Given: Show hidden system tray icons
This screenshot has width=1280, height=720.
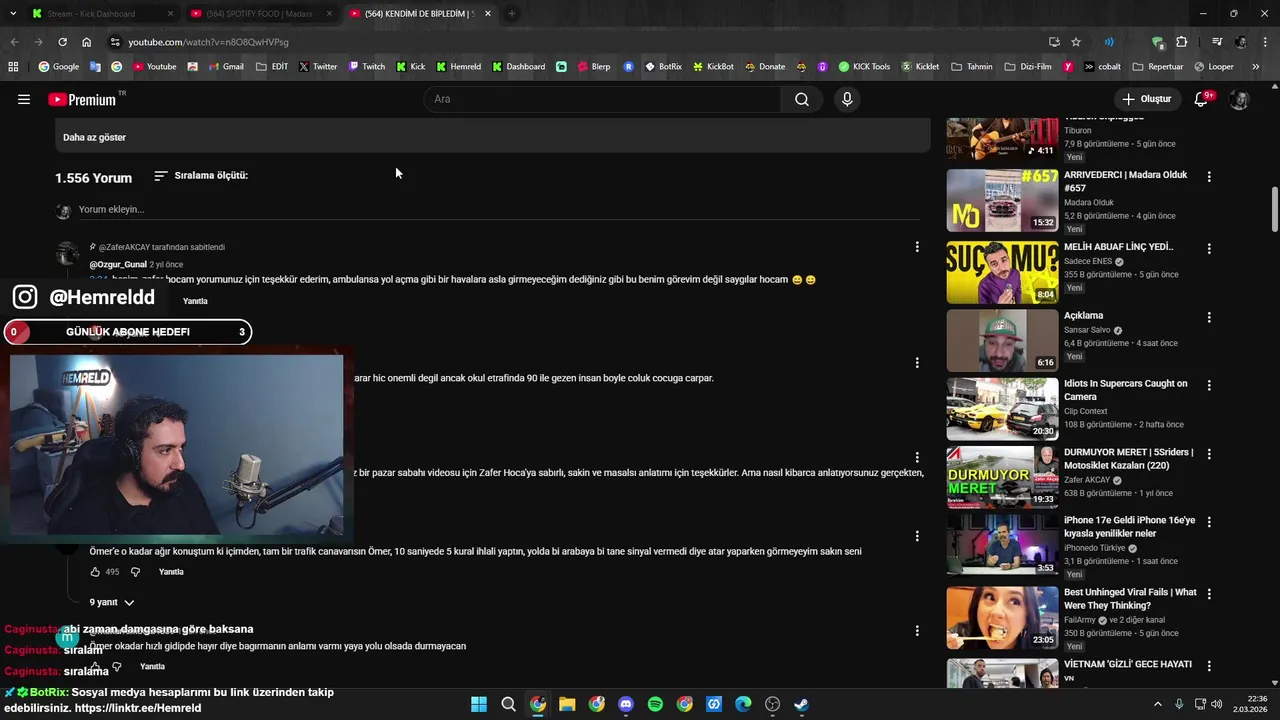Looking at the screenshot, I should coord(1158,704).
